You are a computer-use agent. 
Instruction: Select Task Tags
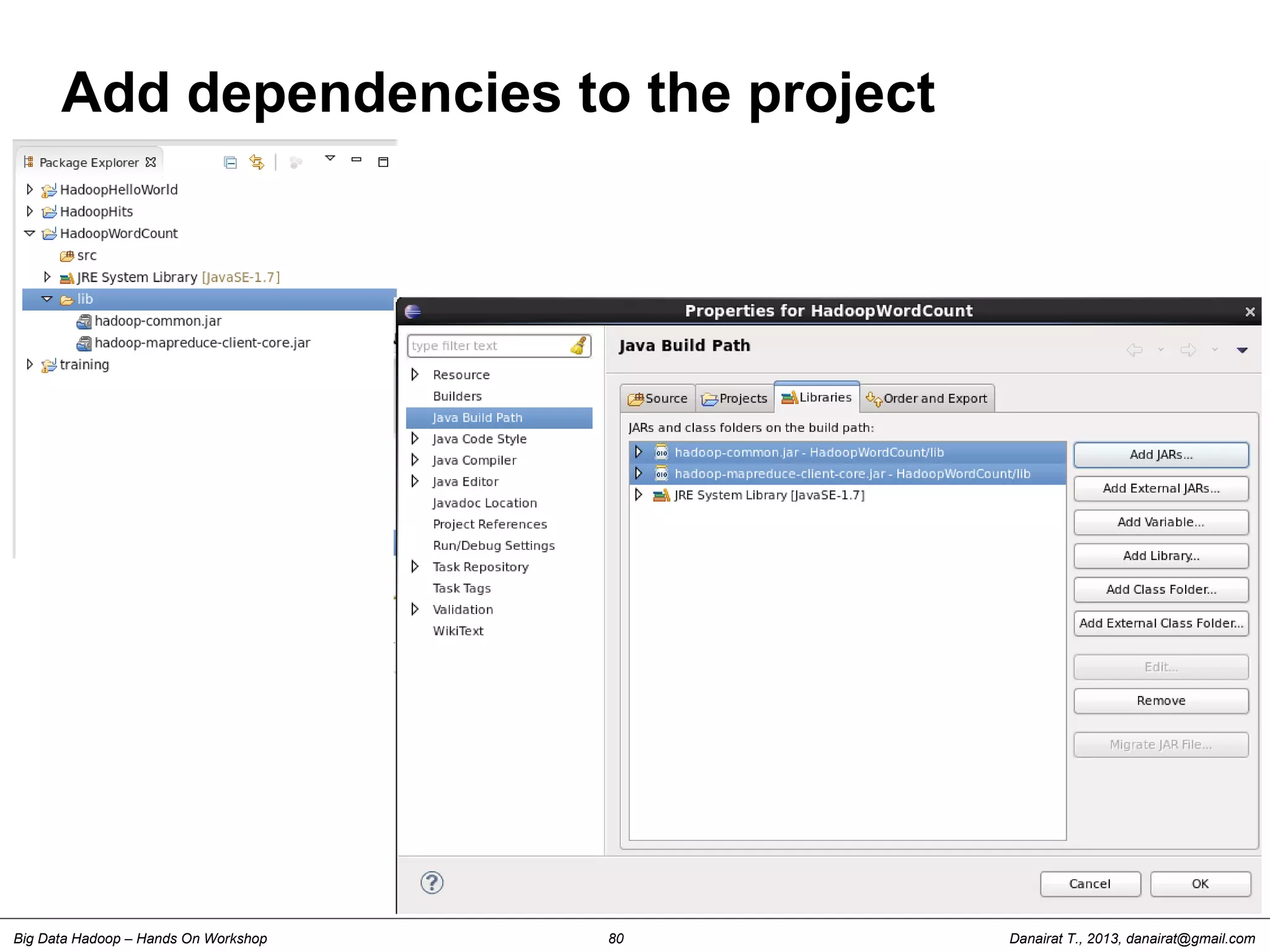(x=461, y=588)
